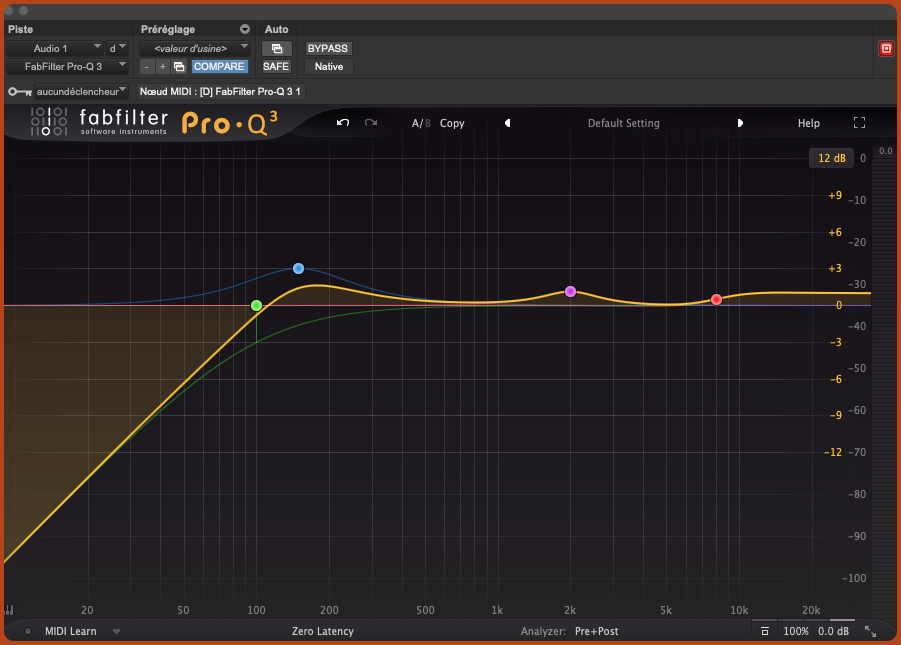Open the Help menu
901x645 pixels.
[x=808, y=123]
